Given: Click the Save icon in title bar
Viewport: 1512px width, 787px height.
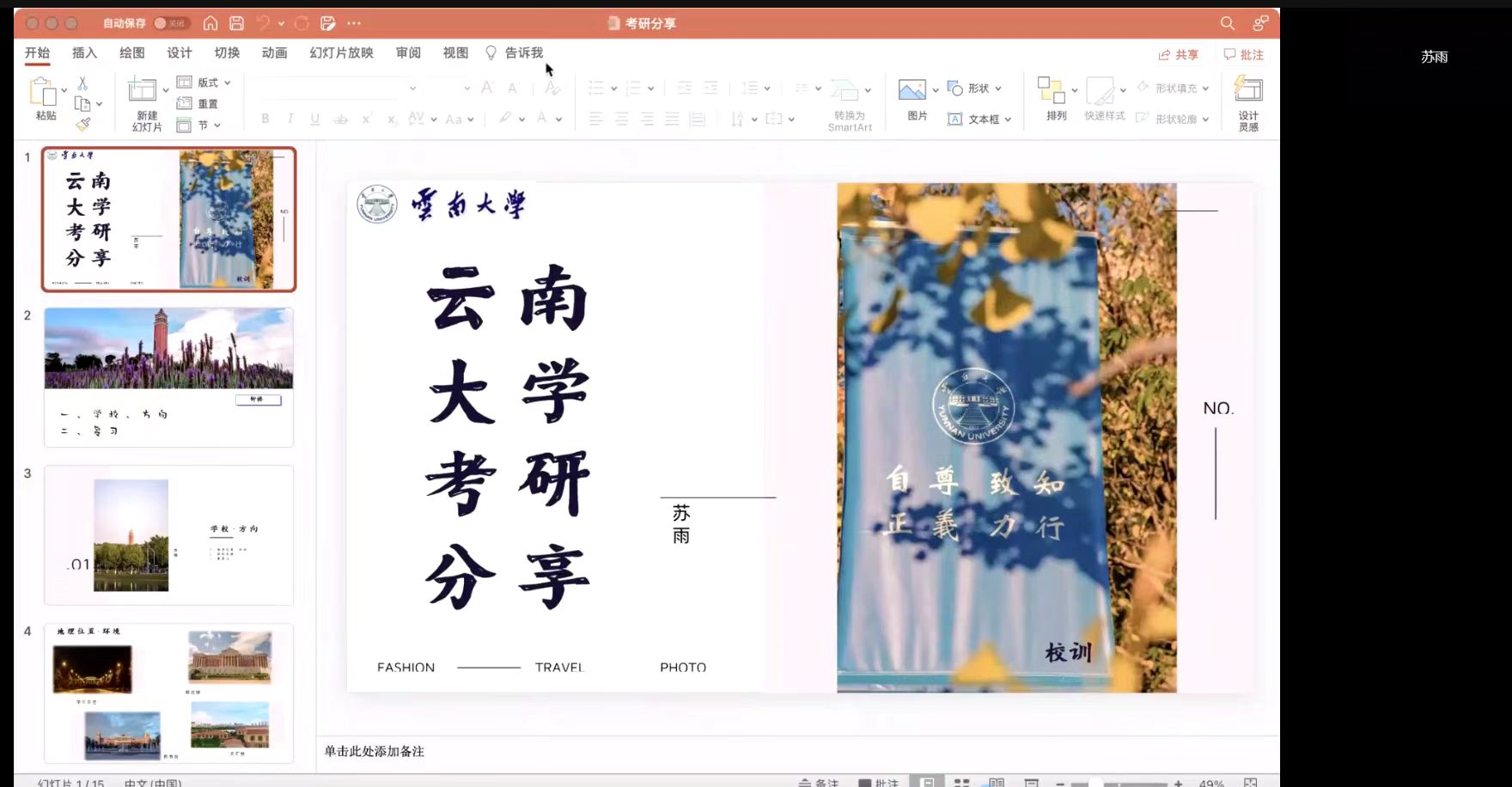Looking at the screenshot, I should (236, 23).
